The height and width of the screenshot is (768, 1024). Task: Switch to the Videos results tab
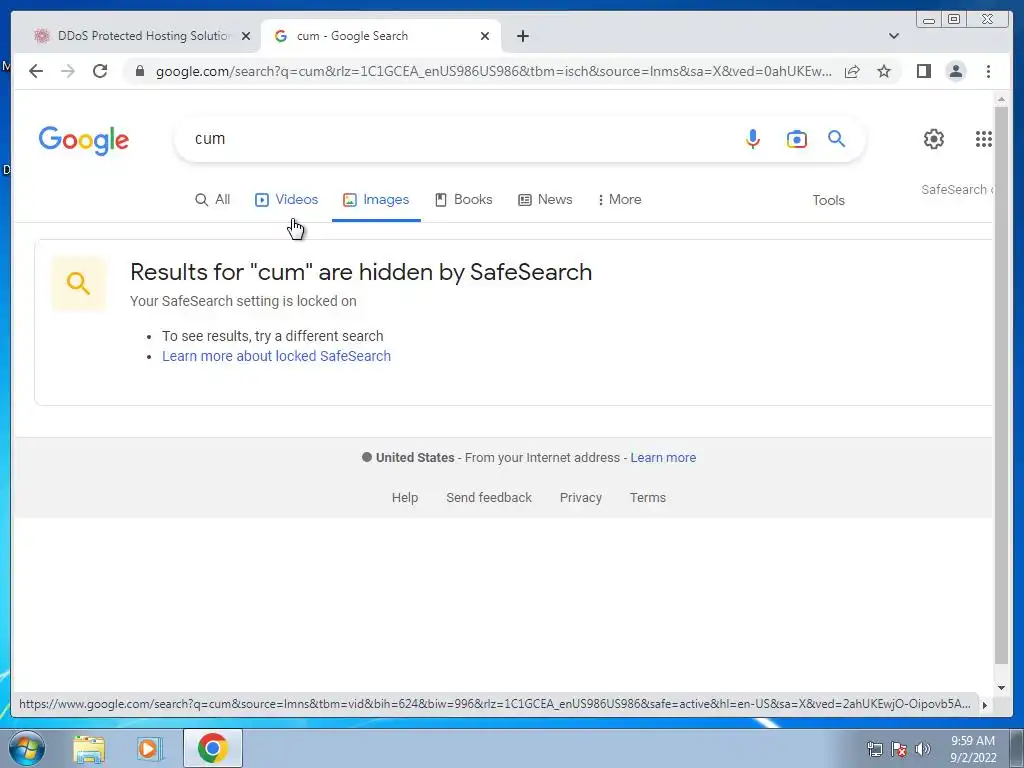pos(286,199)
